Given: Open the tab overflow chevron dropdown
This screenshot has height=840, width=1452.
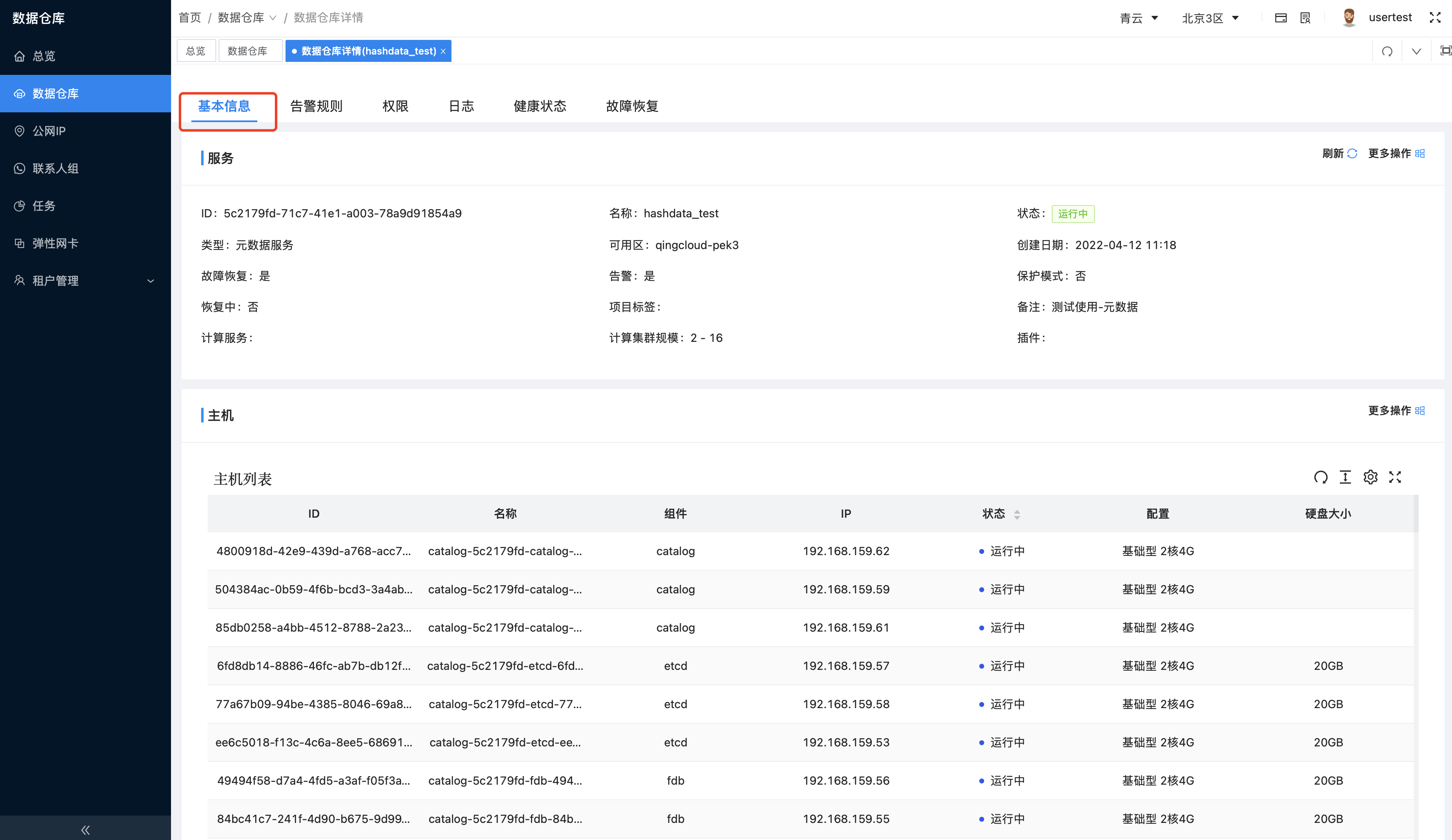Looking at the screenshot, I should coord(1416,50).
